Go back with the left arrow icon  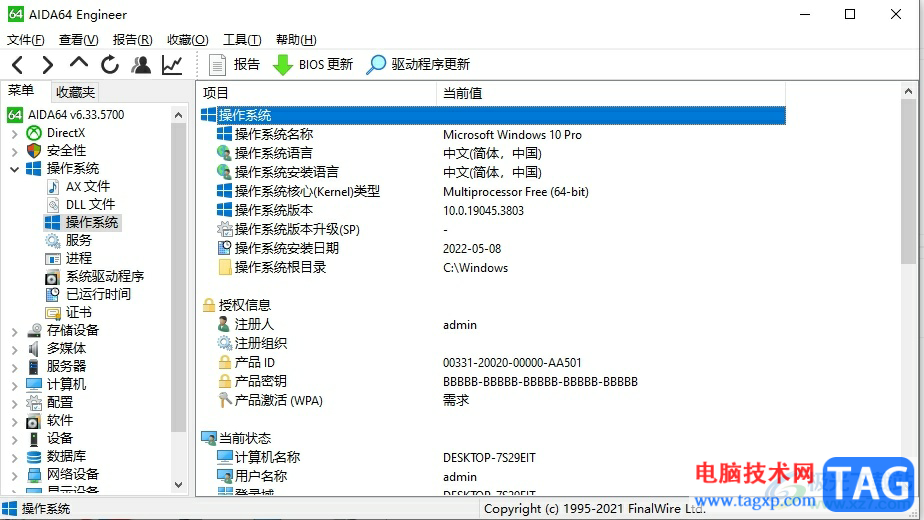click(18, 64)
